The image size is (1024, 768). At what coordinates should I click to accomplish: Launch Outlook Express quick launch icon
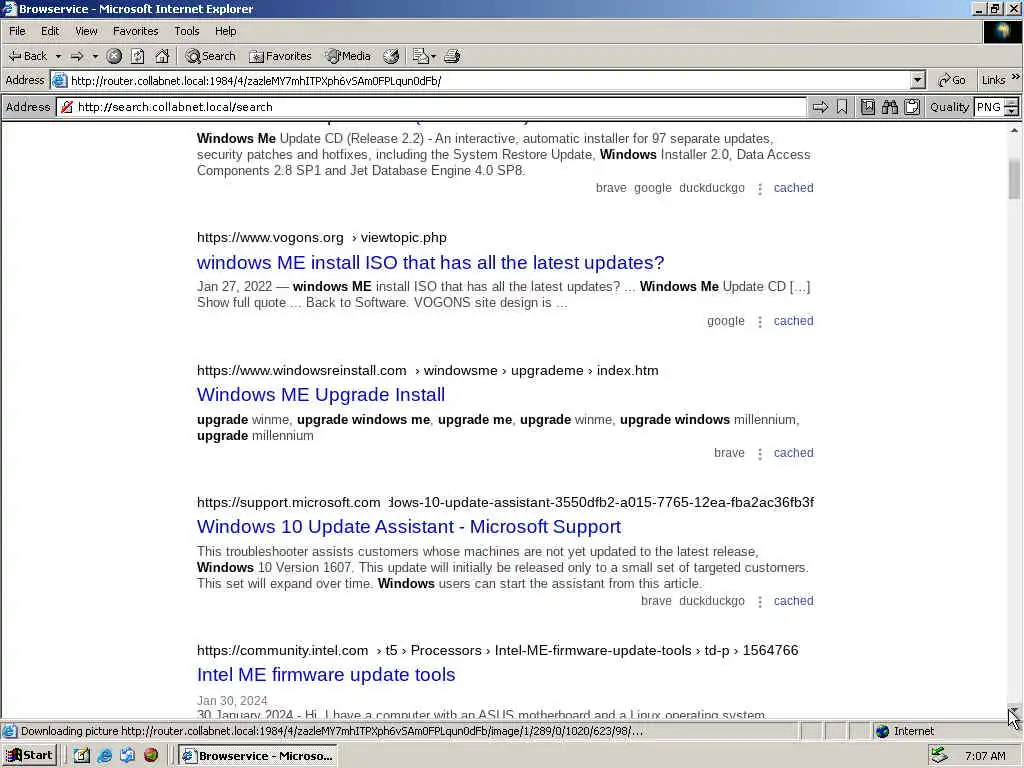click(x=127, y=756)
